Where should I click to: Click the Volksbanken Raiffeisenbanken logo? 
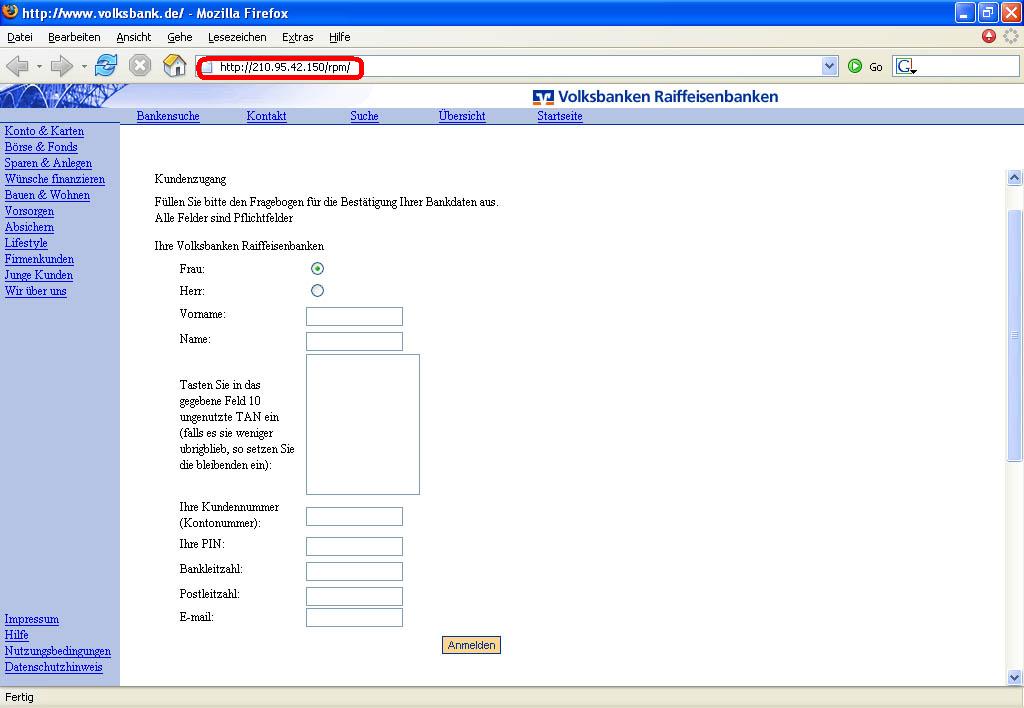click(x=655, y=97)
